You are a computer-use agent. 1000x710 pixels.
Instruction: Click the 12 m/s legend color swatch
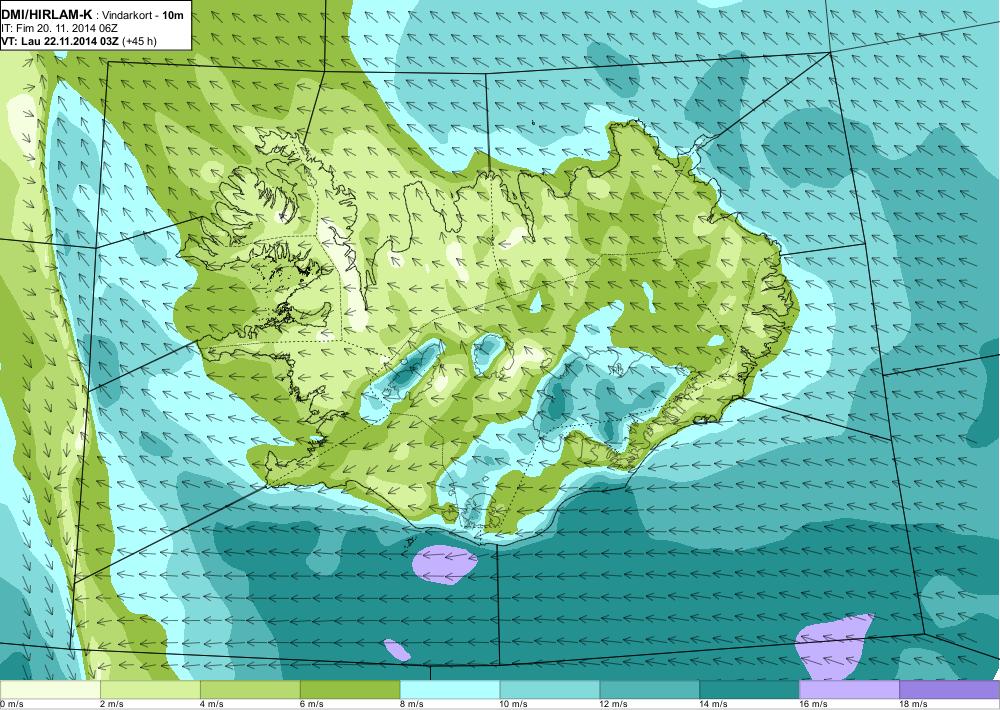649,690
